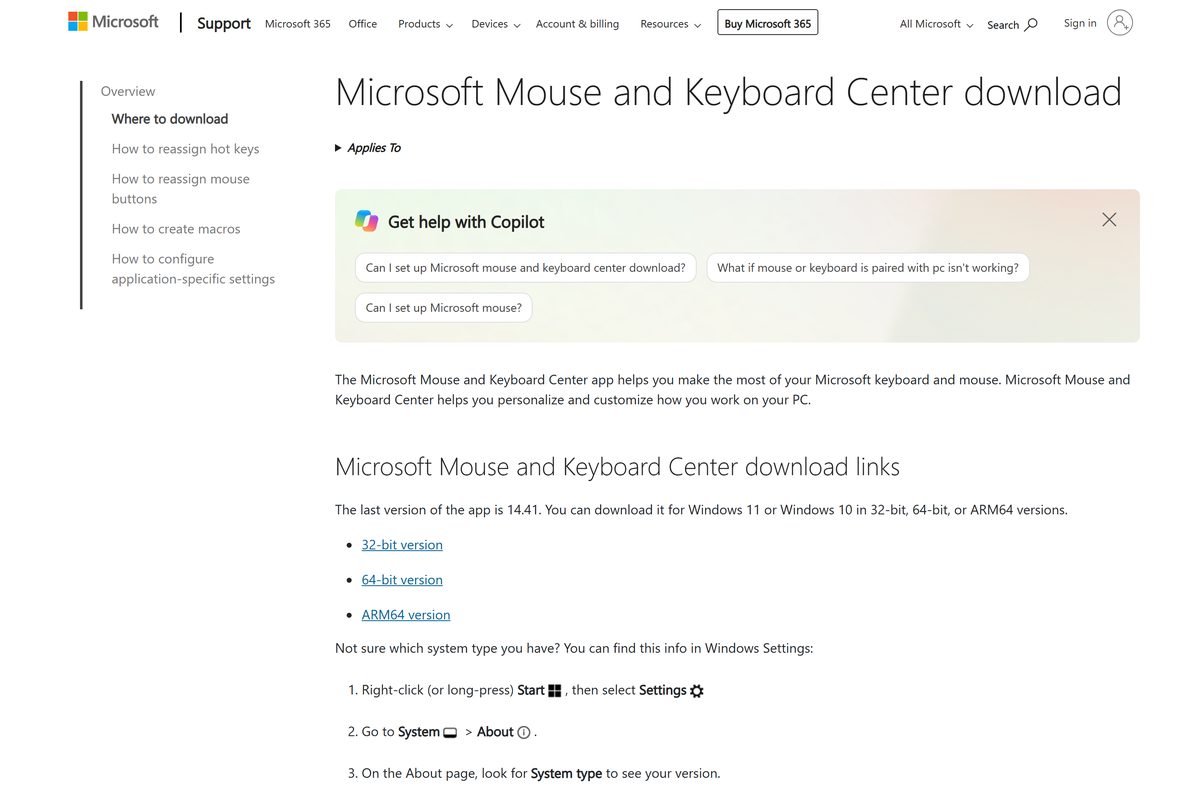The height and width of the screenshot is (792, 1200).
Task: Close the Copilot help panel
Action: pyautogui.click(x=1109, y=219)
